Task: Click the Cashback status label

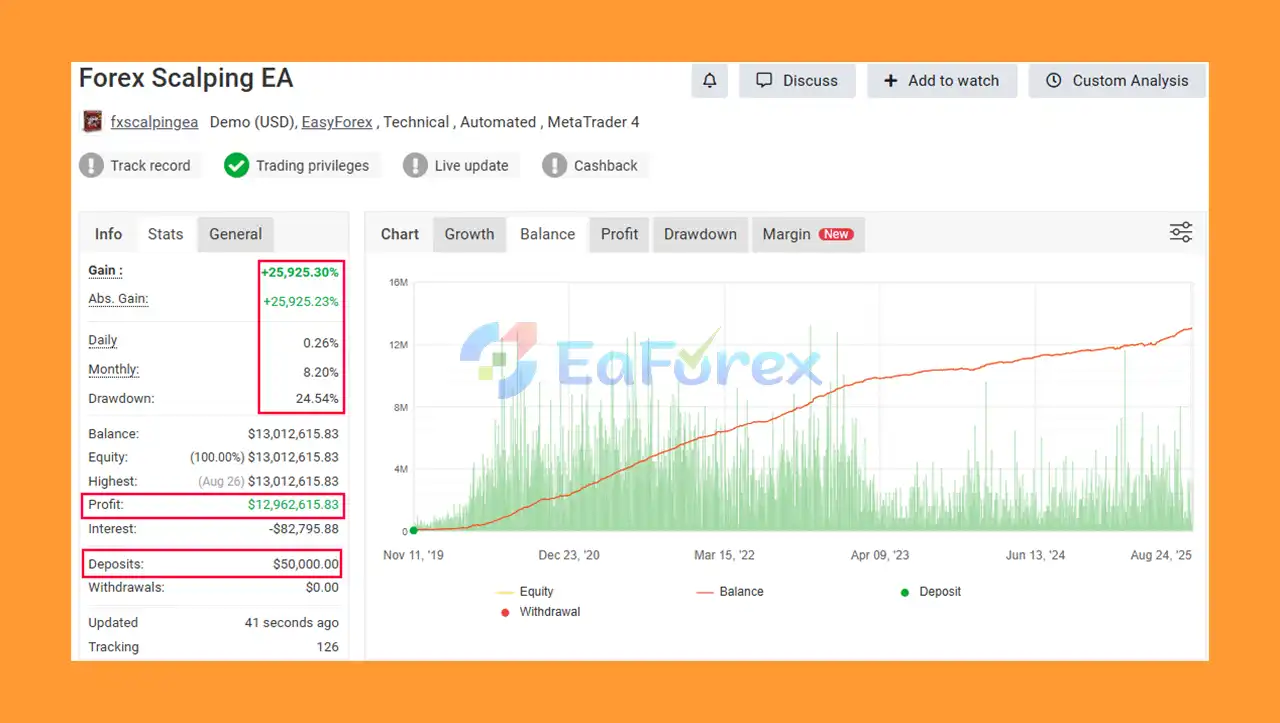Action: point(605,166)
